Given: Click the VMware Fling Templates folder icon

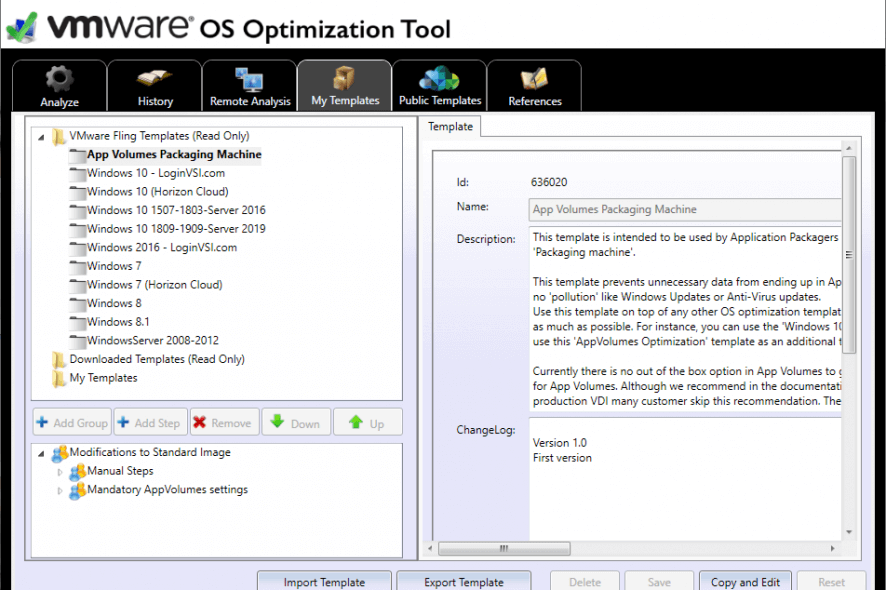Looking at the screenshot, I should 58,136.
